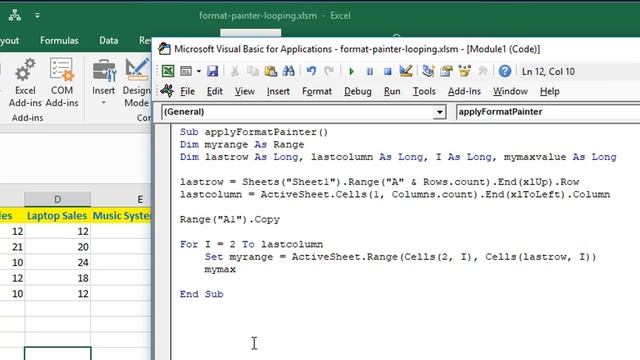Click the cell with value 21

coord(12,247)
